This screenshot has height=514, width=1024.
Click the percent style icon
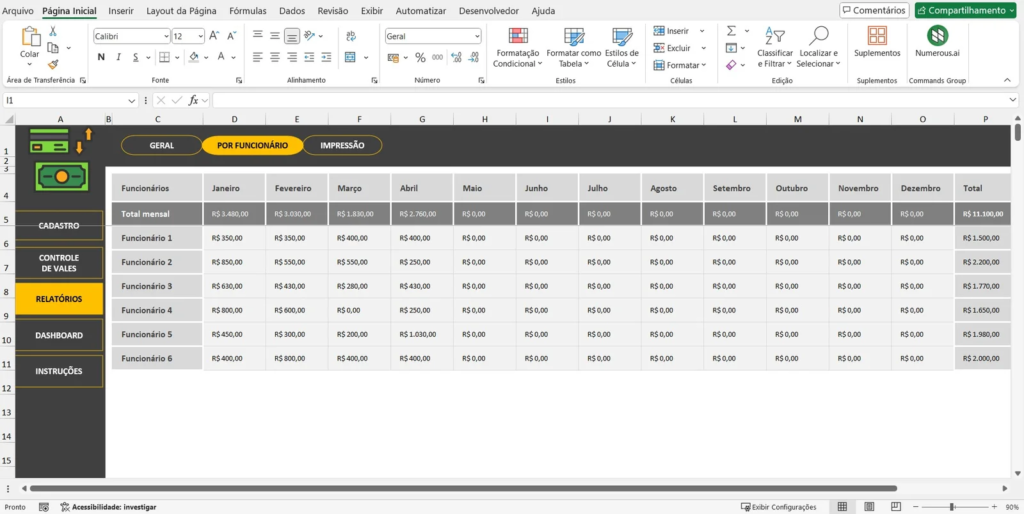[420, 57]
